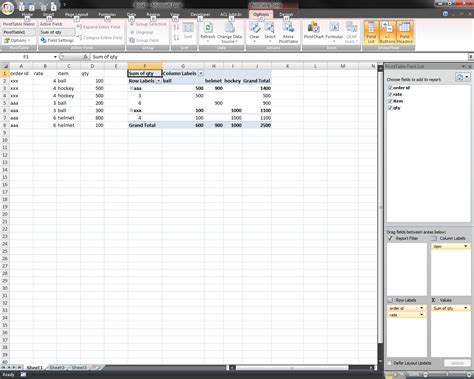Select cell with 'helmet' in row 7
Viewport: 474px width, 379px height.
(x=69, y=118)
